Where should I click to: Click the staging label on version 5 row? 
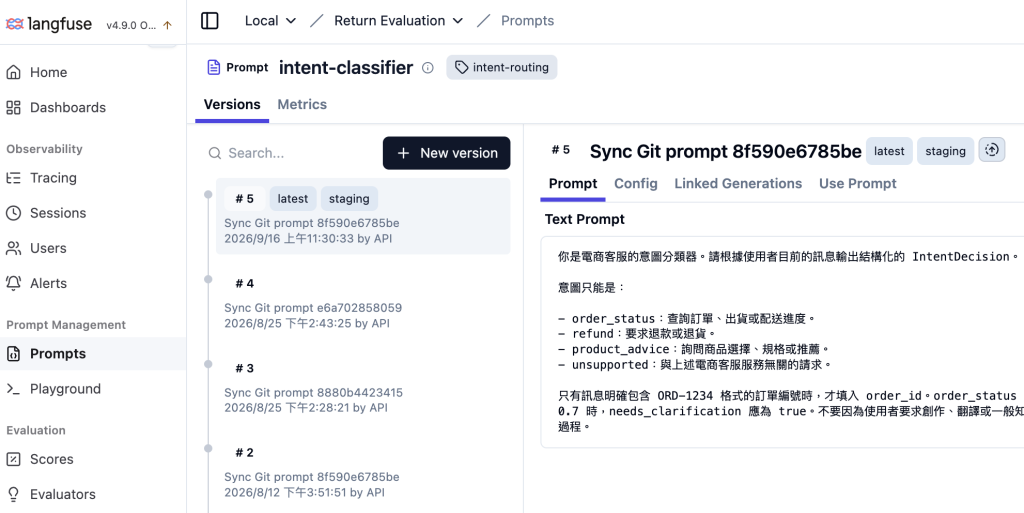[x=349, y=199]
